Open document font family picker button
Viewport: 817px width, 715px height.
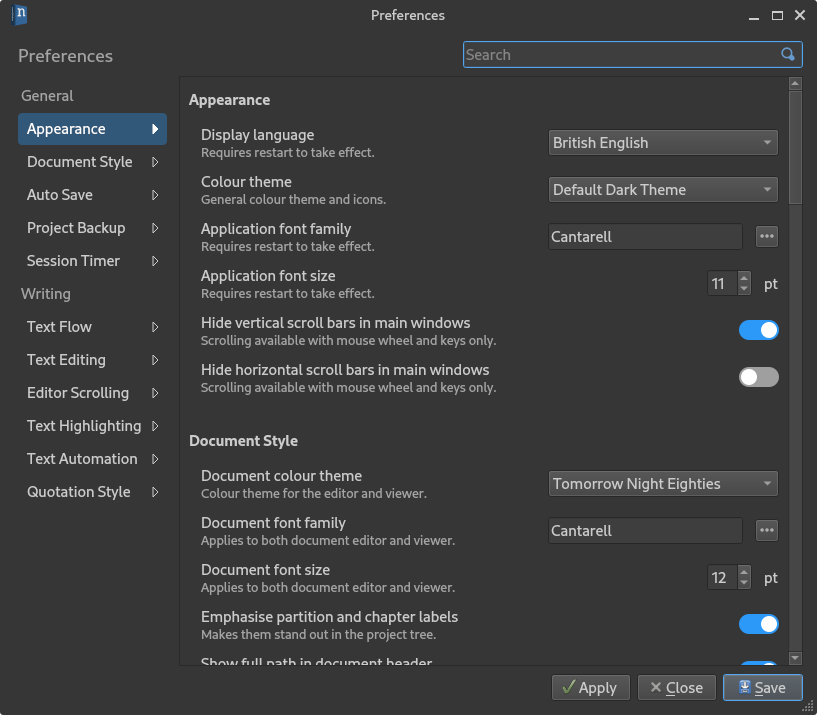tap(766, 531)
